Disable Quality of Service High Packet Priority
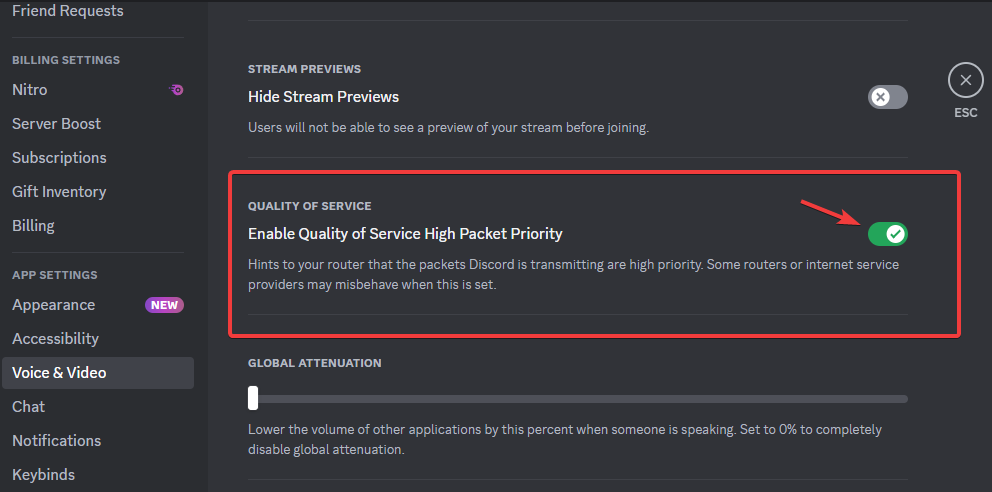The height and width of the screenshot is (492, 992). click(x=887, y=234)
